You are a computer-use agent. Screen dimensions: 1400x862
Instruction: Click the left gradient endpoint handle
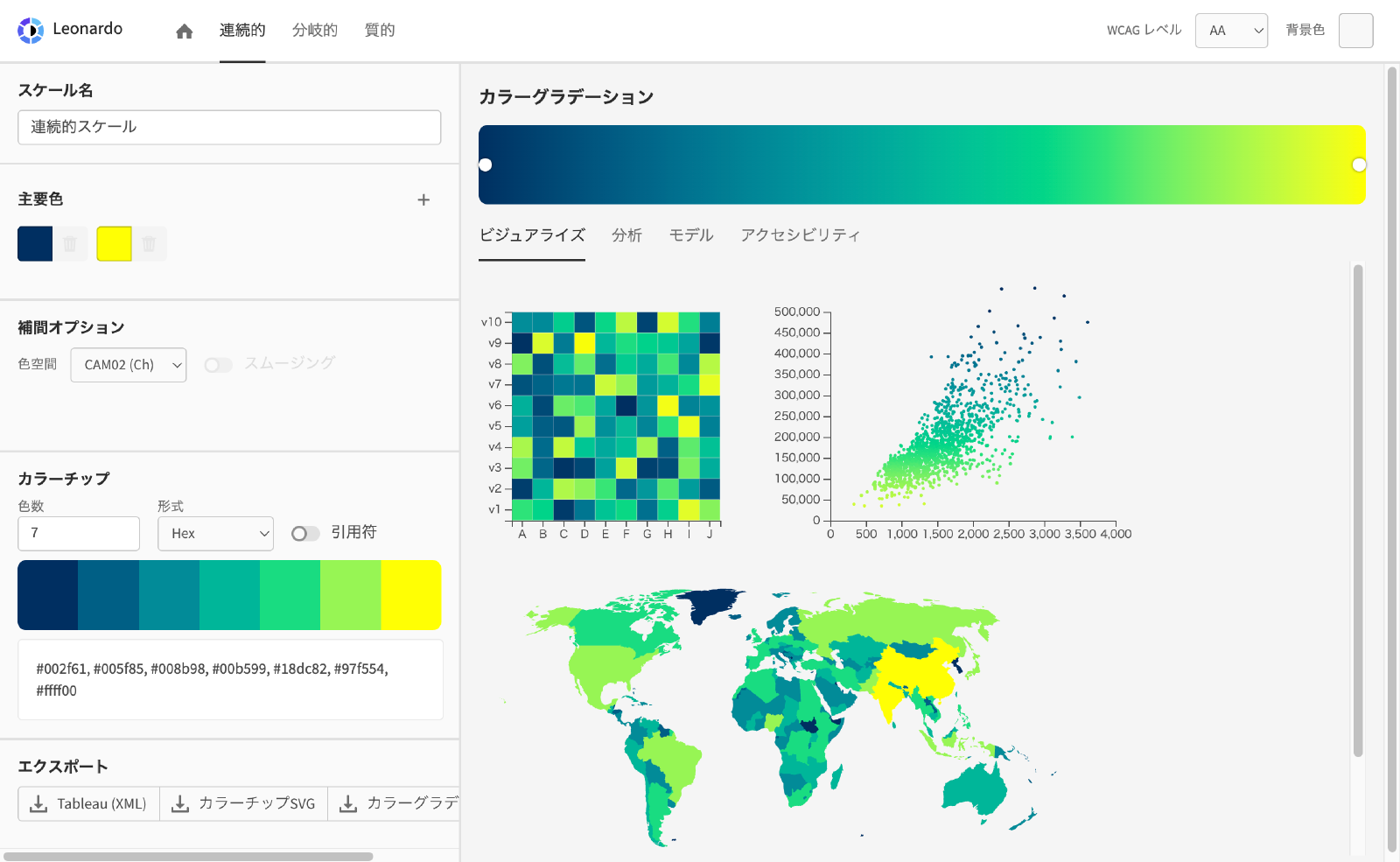(486, 164)
